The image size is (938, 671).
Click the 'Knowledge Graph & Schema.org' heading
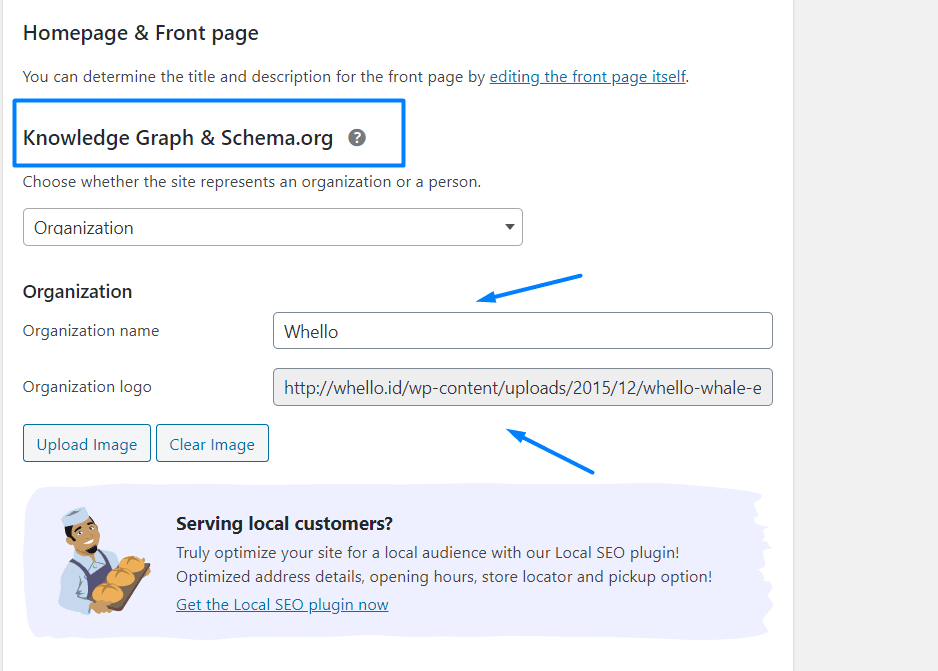(x=178, y=138)
